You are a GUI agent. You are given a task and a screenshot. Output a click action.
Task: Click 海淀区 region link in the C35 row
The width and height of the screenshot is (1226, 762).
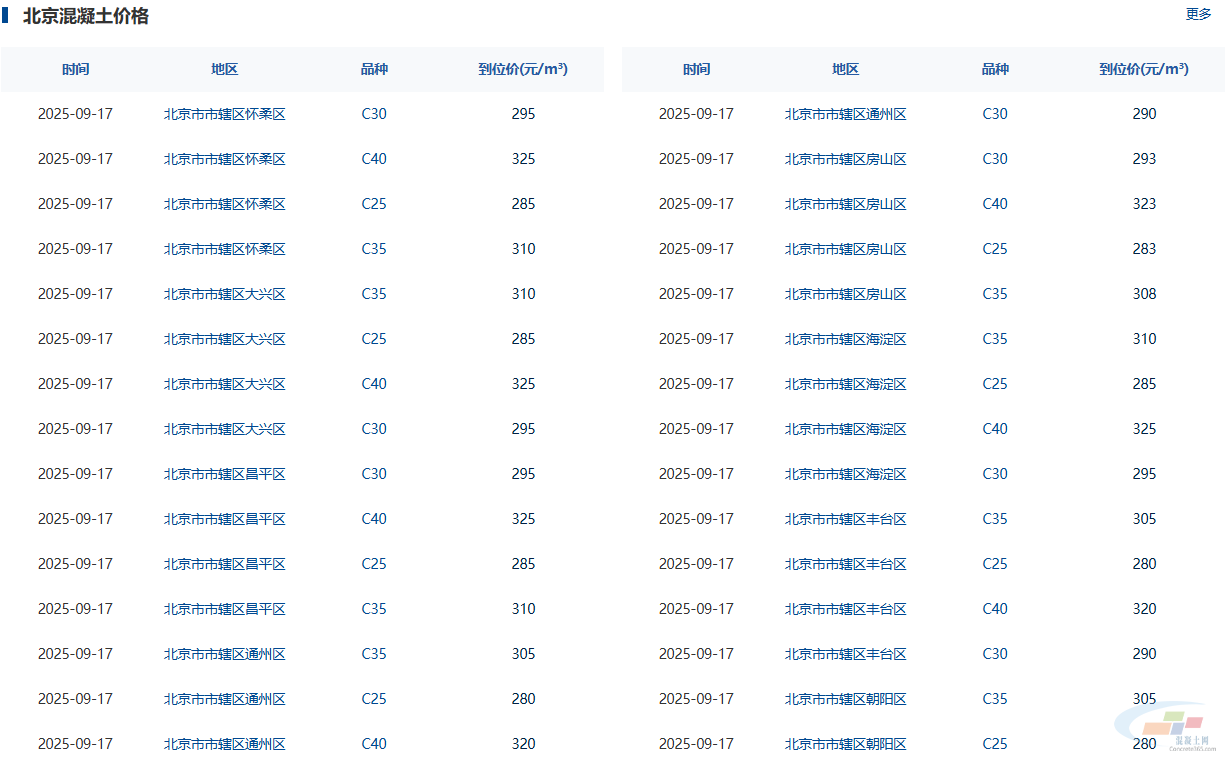[846, 339]
